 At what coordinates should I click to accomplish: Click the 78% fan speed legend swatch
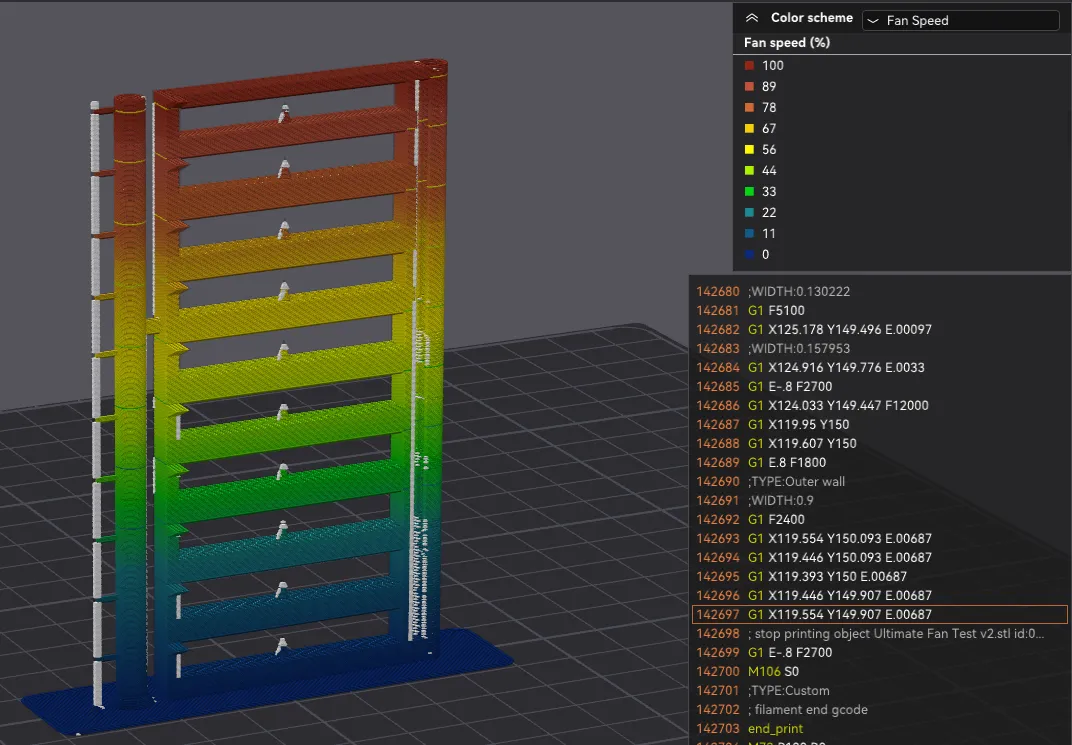coord(749,108)
